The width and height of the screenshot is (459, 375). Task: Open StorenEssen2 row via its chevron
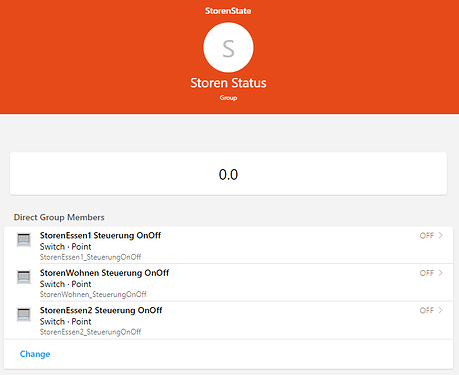click(441, 310)
